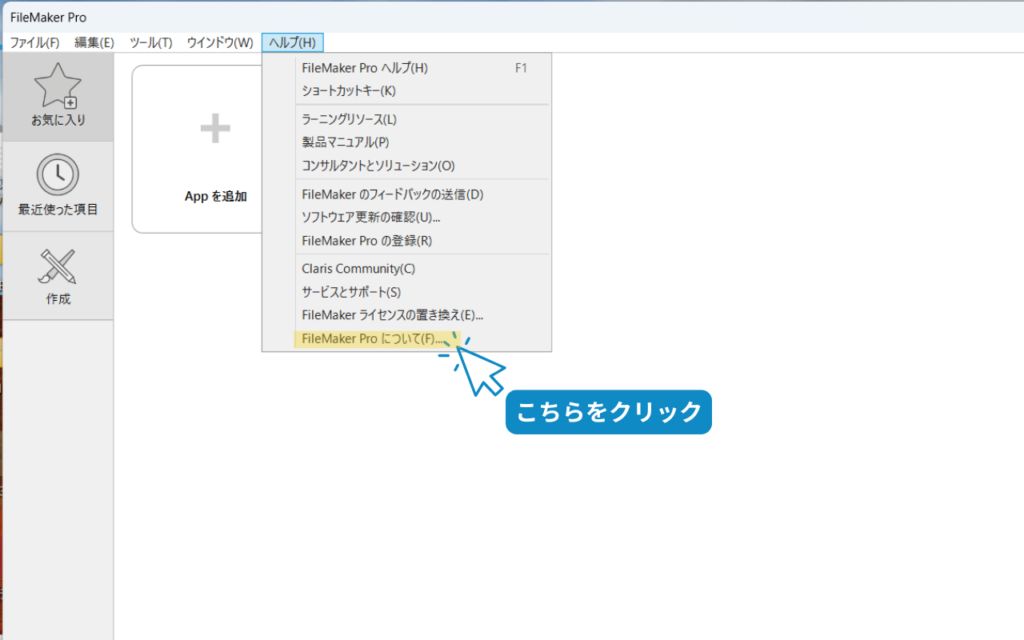Open the ツール(T) menu
1024x640 pixels.
click(x=151, y=43)
